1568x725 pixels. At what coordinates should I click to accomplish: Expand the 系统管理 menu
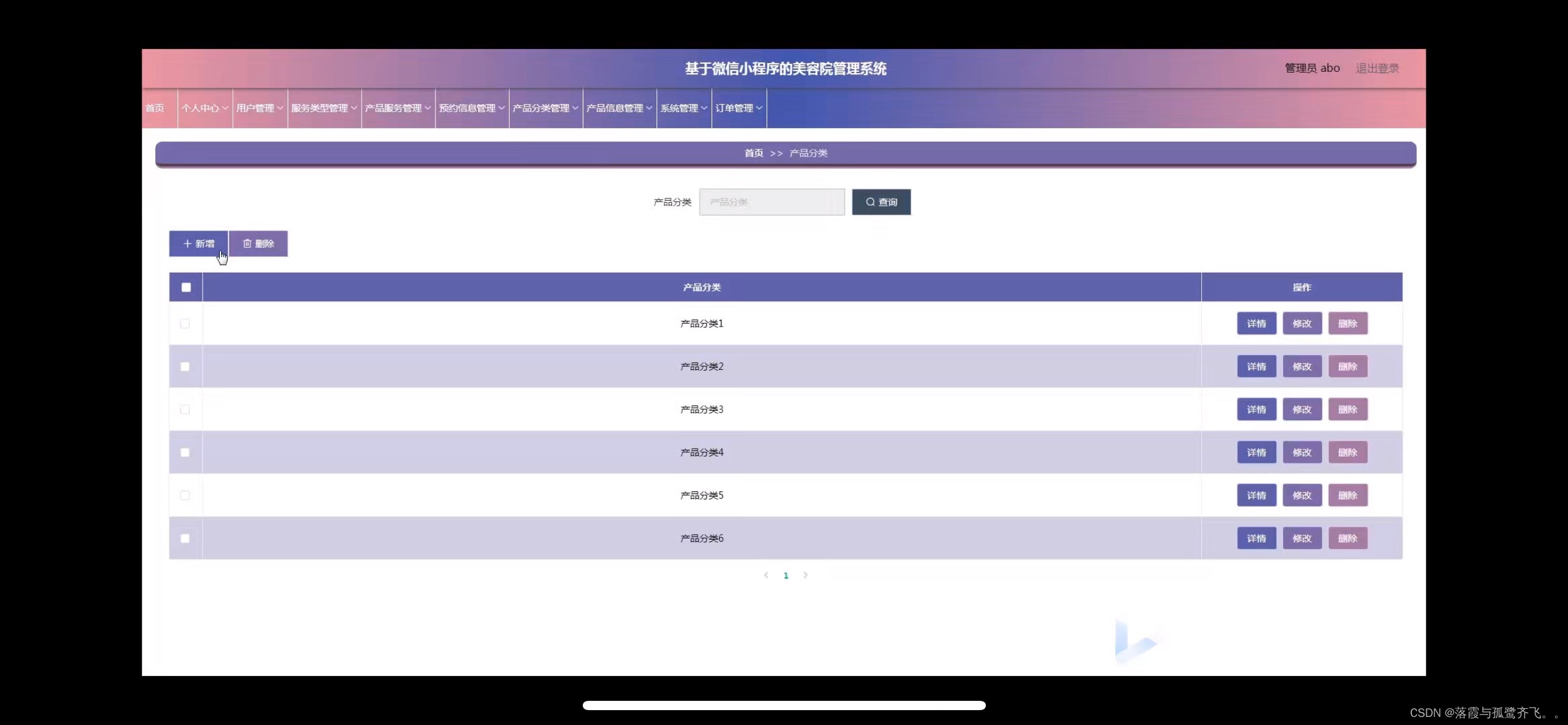point(684,108)
